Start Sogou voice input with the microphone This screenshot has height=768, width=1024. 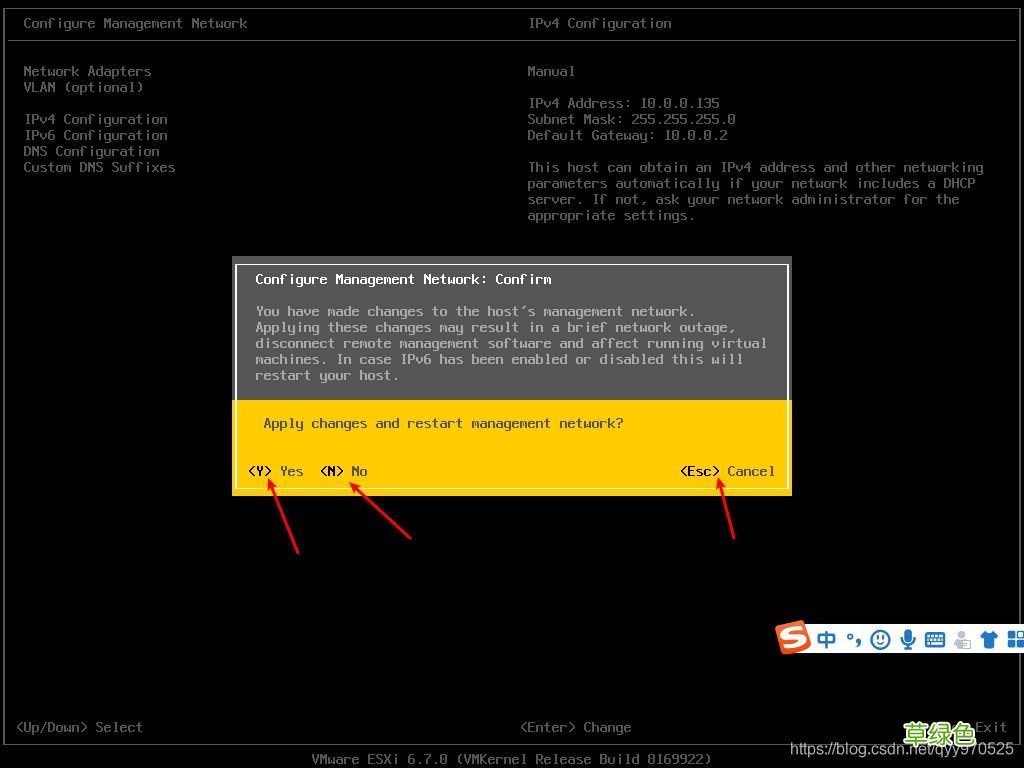click(x=908, y=639)
